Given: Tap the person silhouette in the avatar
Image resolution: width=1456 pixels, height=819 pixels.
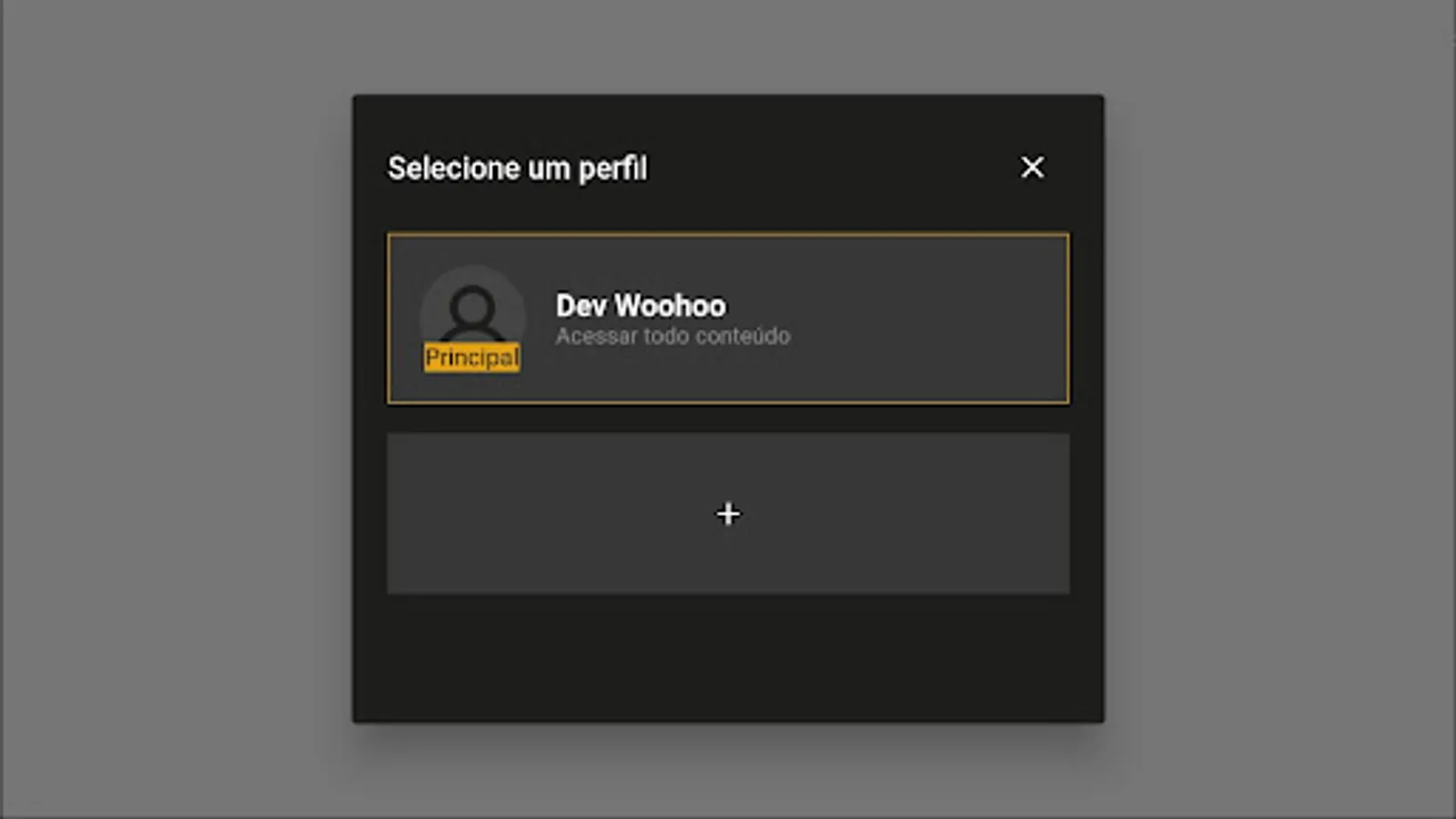Looking at the screenshot, I should (x=472, y=311).
